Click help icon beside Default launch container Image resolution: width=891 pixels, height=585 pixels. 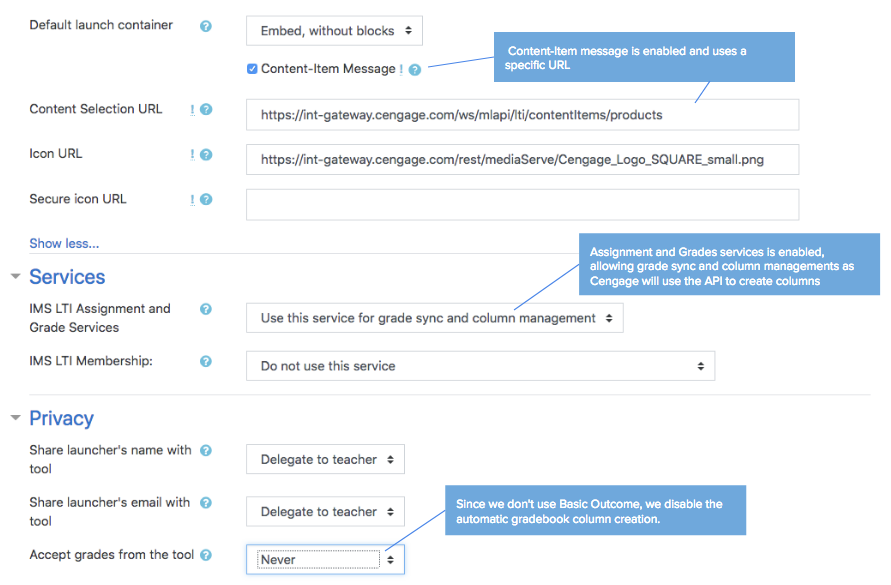click(206, 26)
